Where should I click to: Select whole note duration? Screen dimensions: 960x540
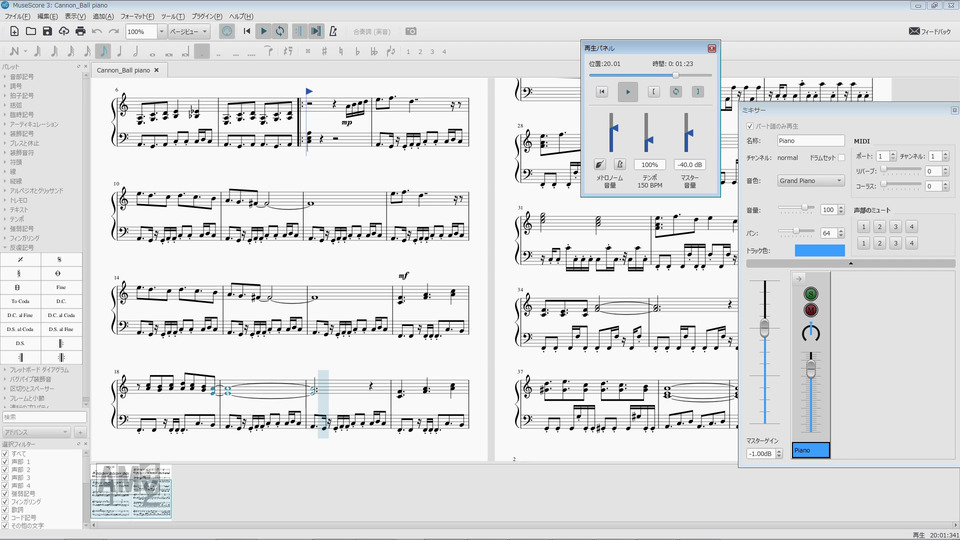point(152,53)
